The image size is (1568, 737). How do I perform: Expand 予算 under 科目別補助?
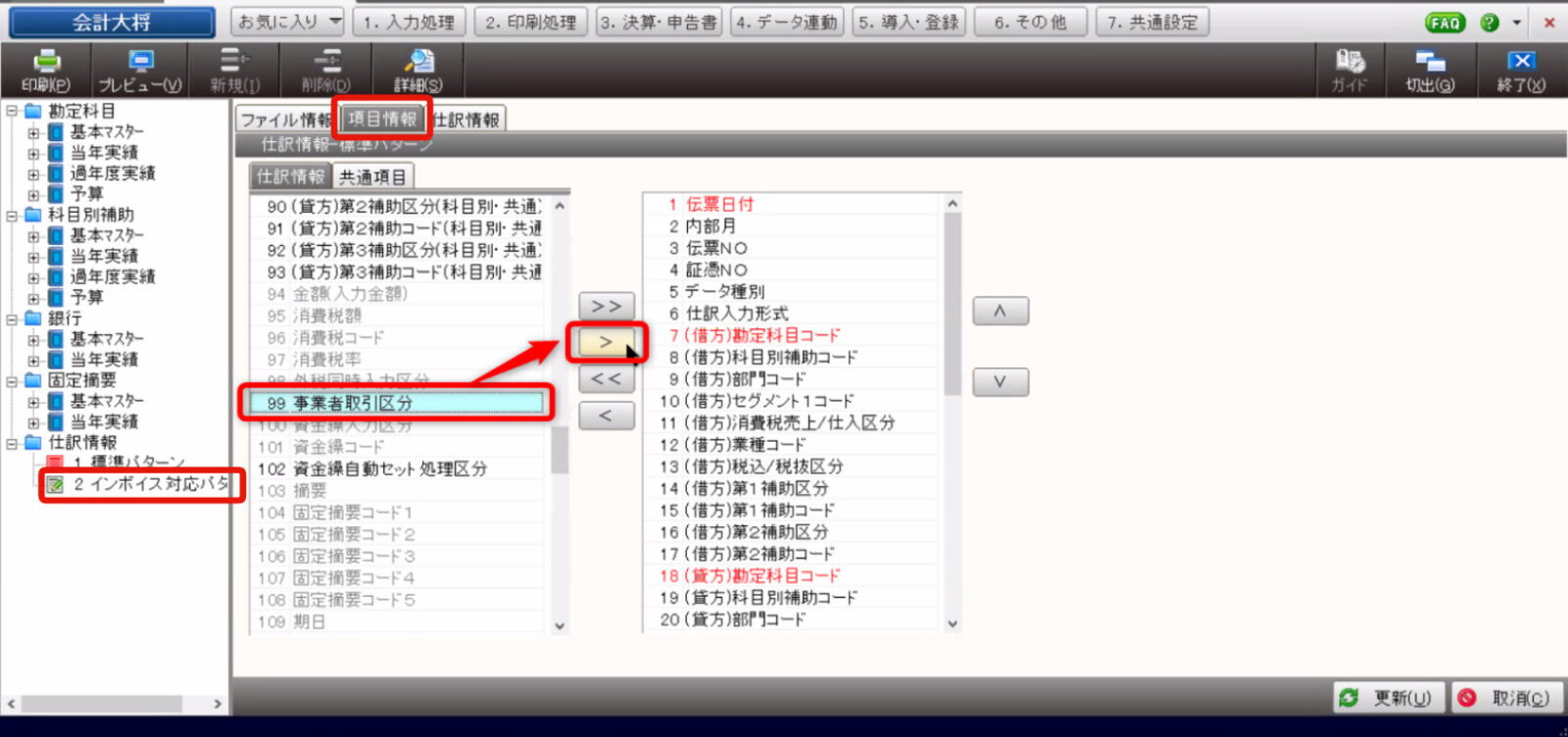33,297
